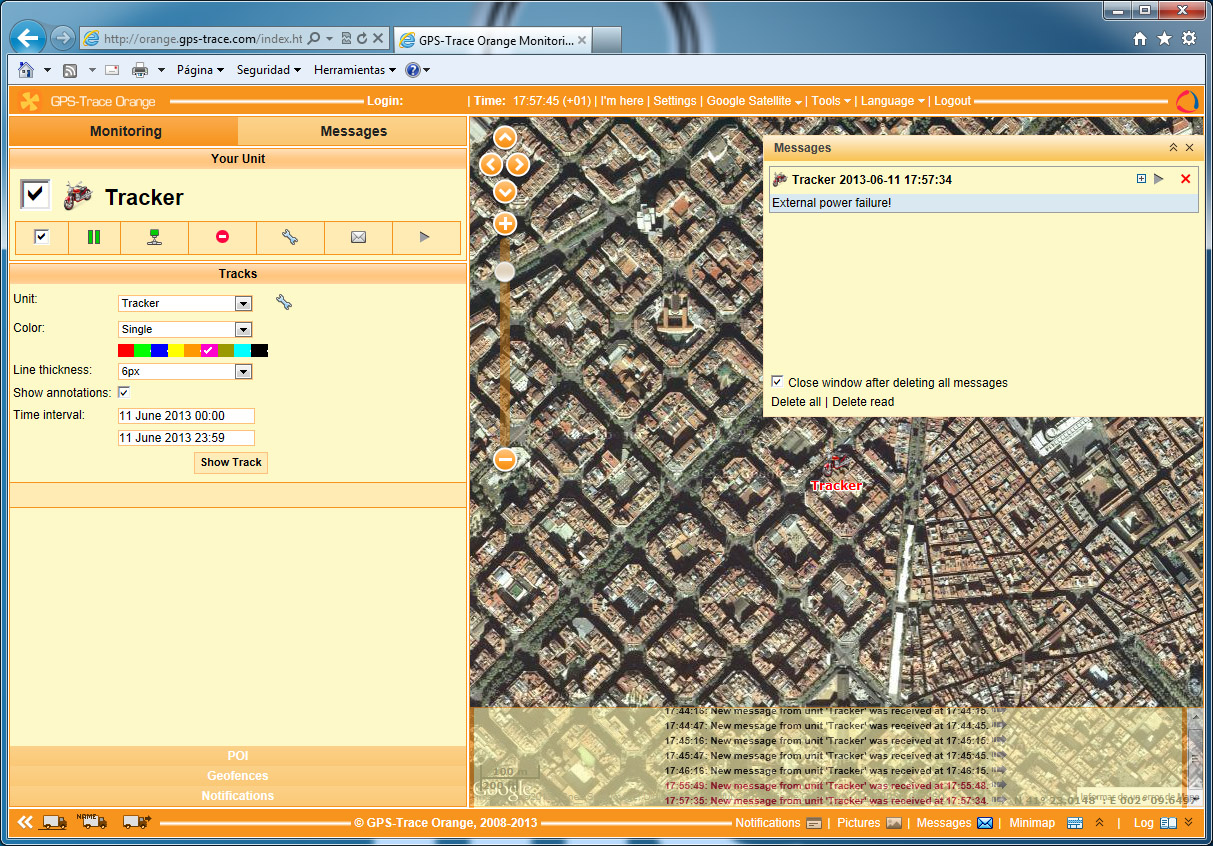Click the truck NAME label icon in bottom bar
1213x846 pixels.
pyautogui.click(x=92, y=821)
